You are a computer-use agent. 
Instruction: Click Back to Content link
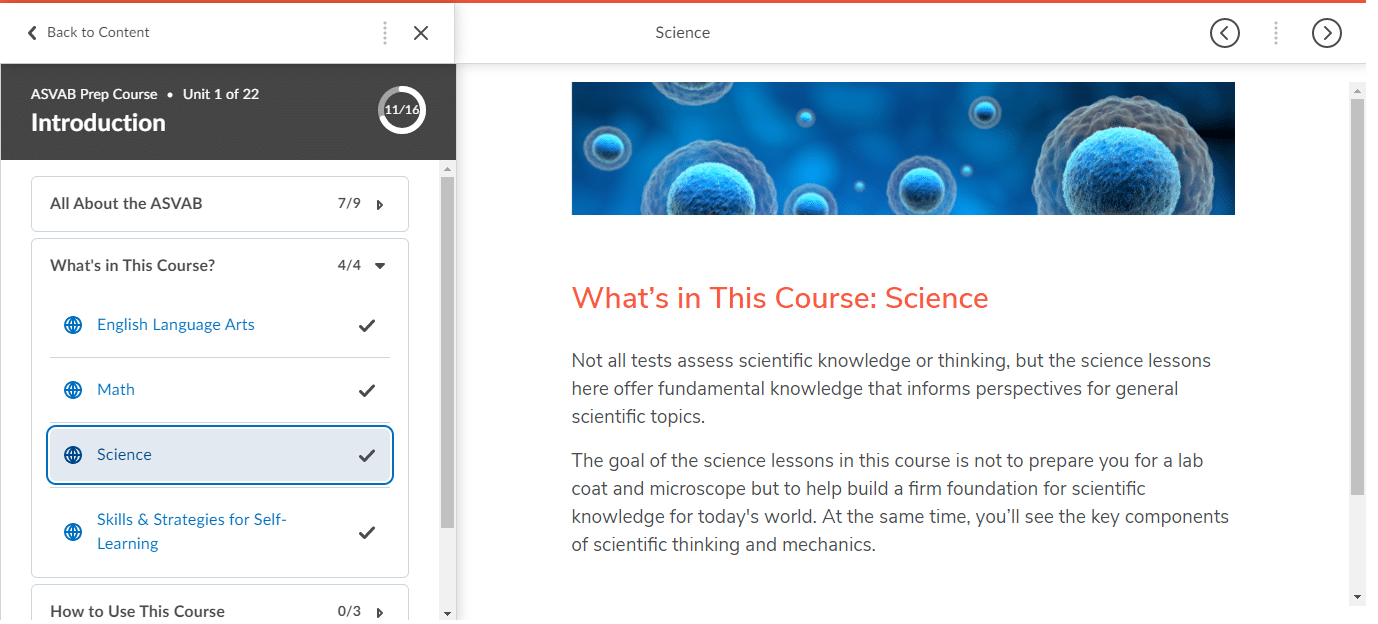point(98,33)
